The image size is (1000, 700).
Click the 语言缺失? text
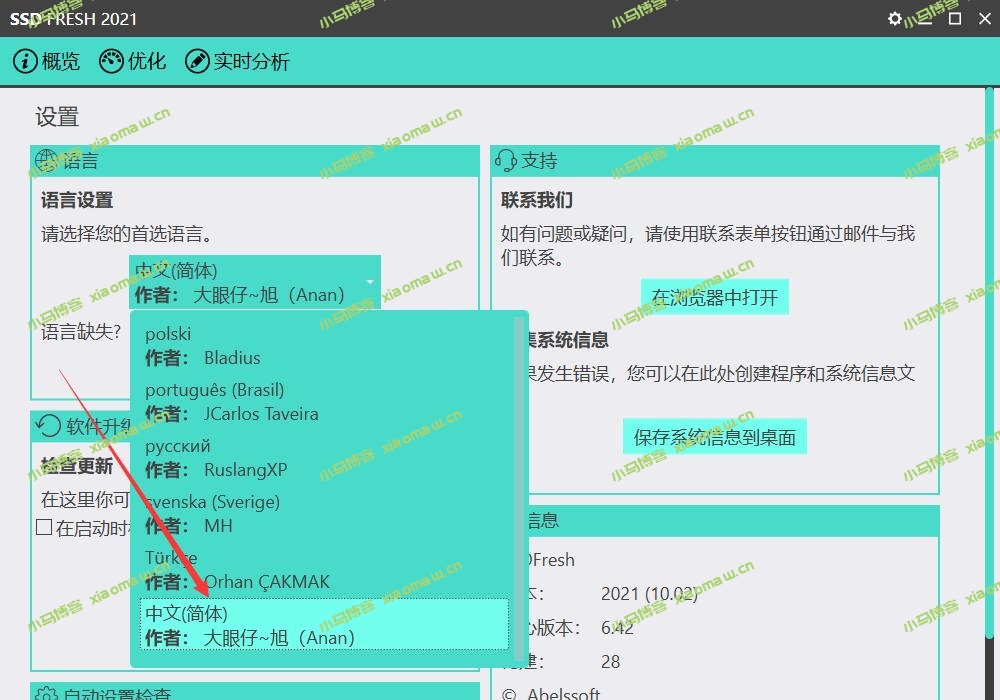[81, 332]
